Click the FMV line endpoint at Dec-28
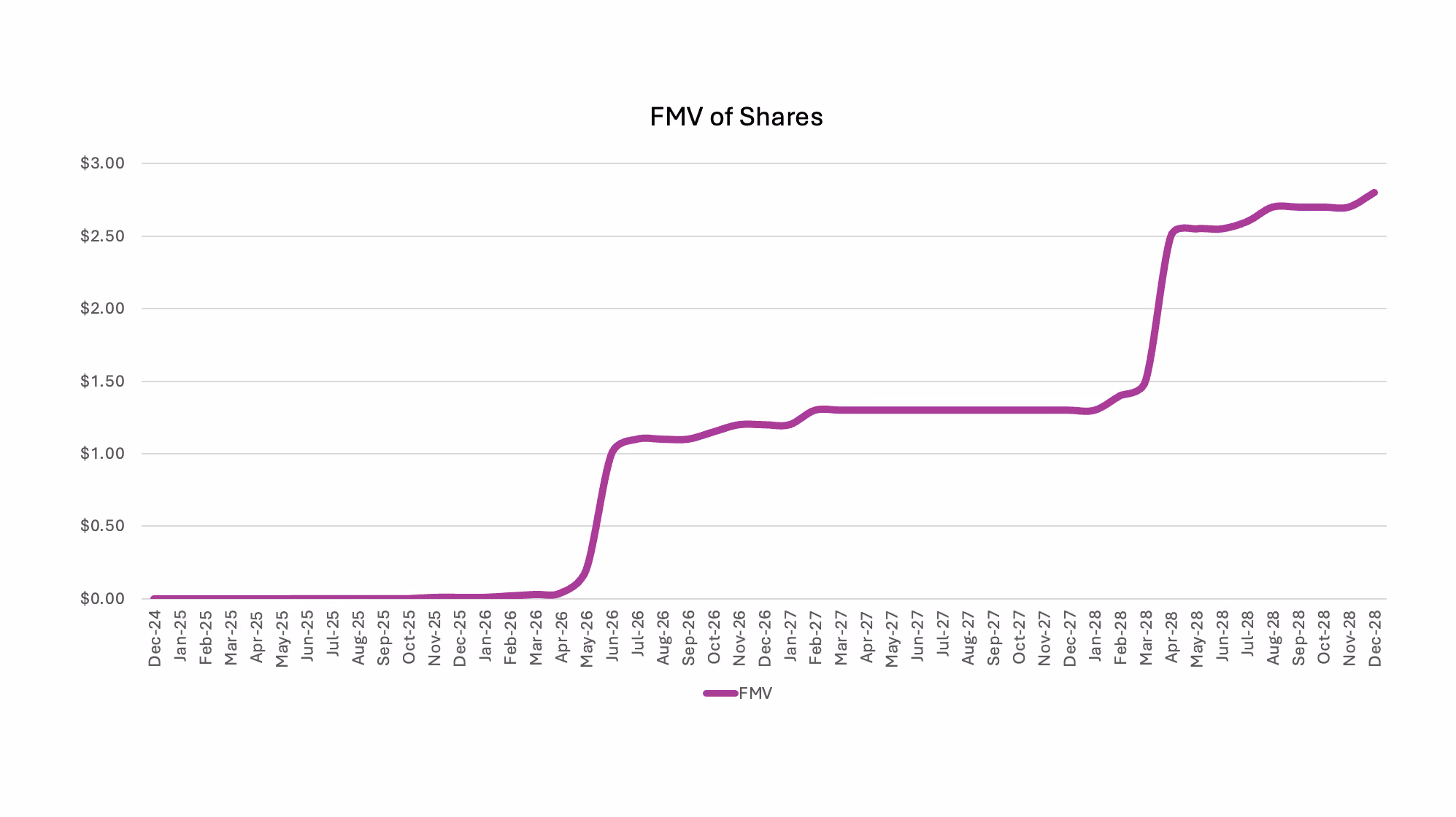 point(1374,193)
